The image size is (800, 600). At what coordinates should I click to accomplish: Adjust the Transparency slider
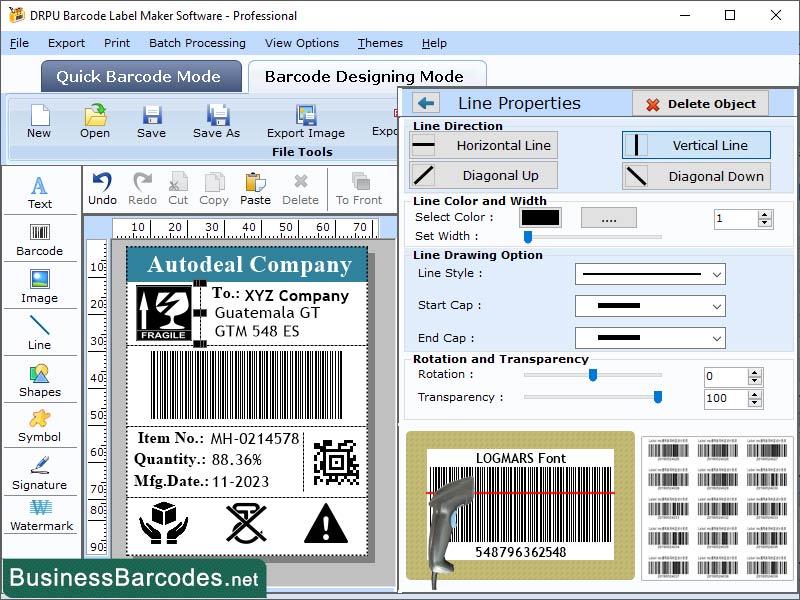657,397
